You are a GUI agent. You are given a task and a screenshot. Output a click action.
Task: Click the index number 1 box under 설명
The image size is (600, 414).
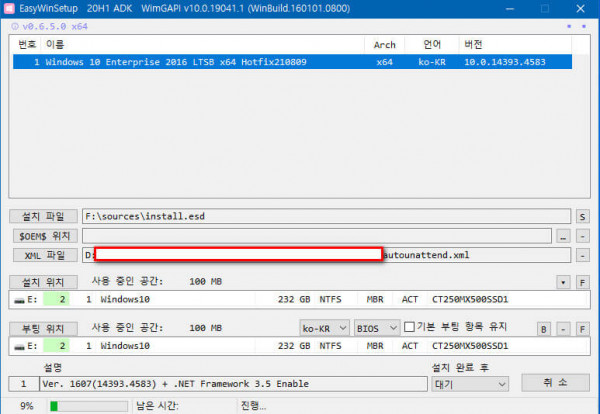coord(24,384)
